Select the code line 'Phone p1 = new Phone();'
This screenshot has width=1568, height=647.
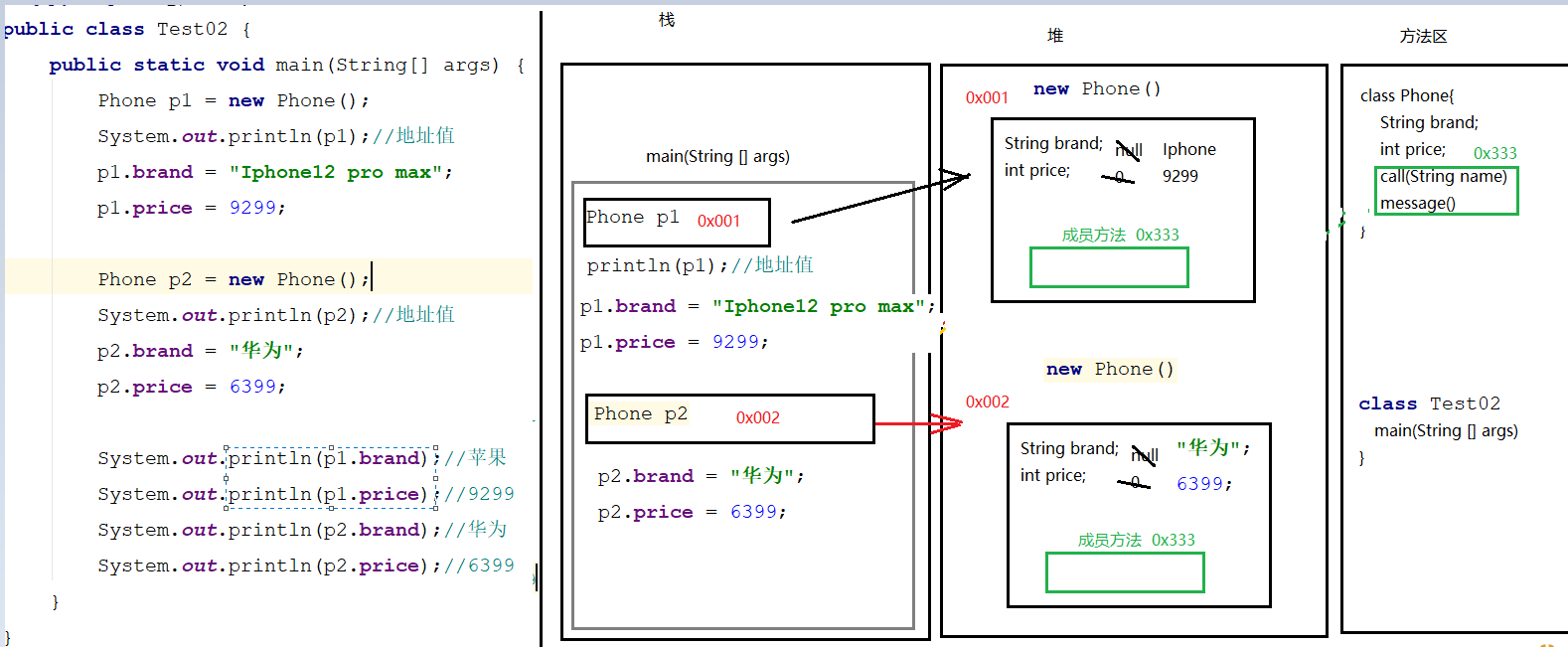[x=234, y=101]
